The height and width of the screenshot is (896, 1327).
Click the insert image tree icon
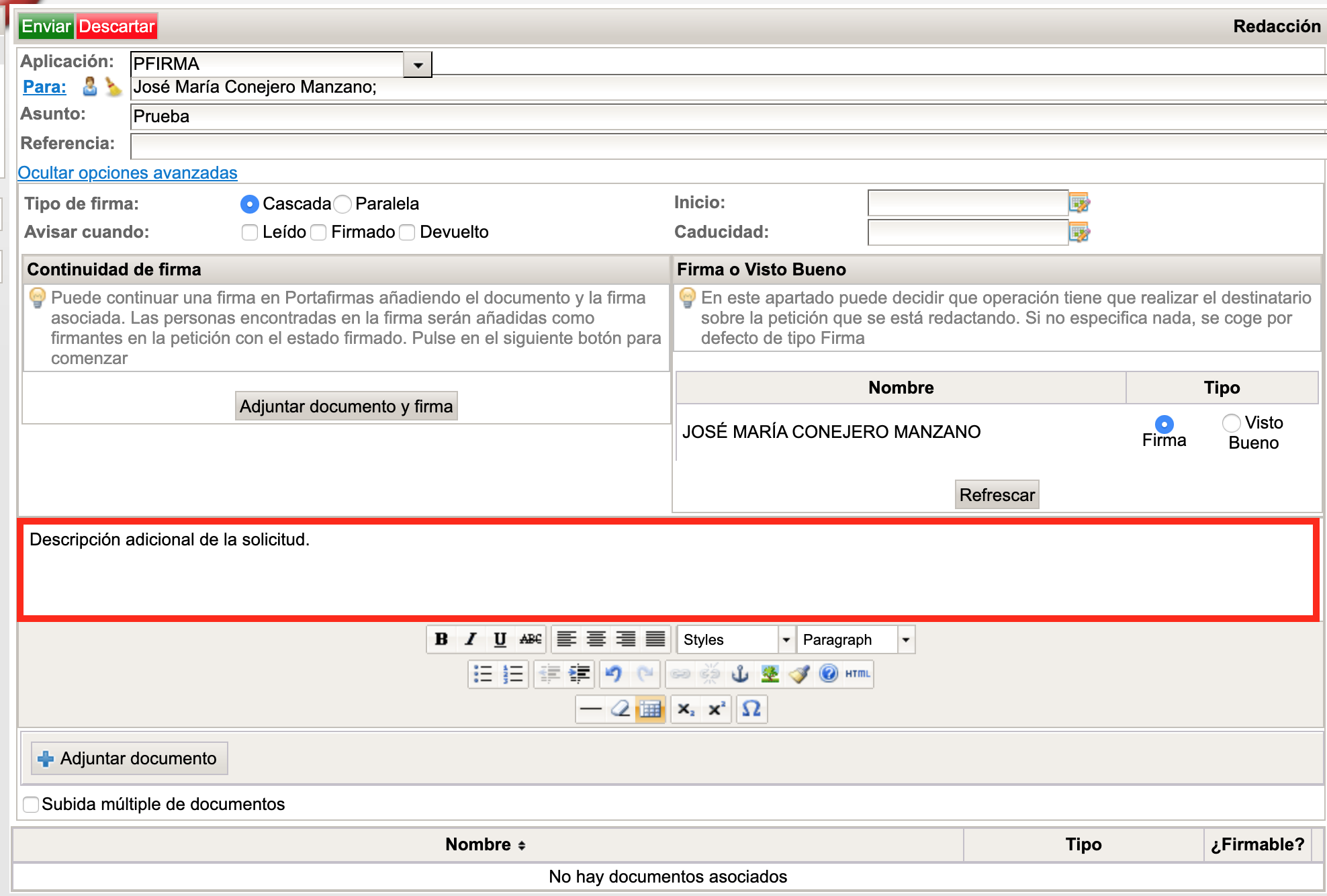click(770, 674)
